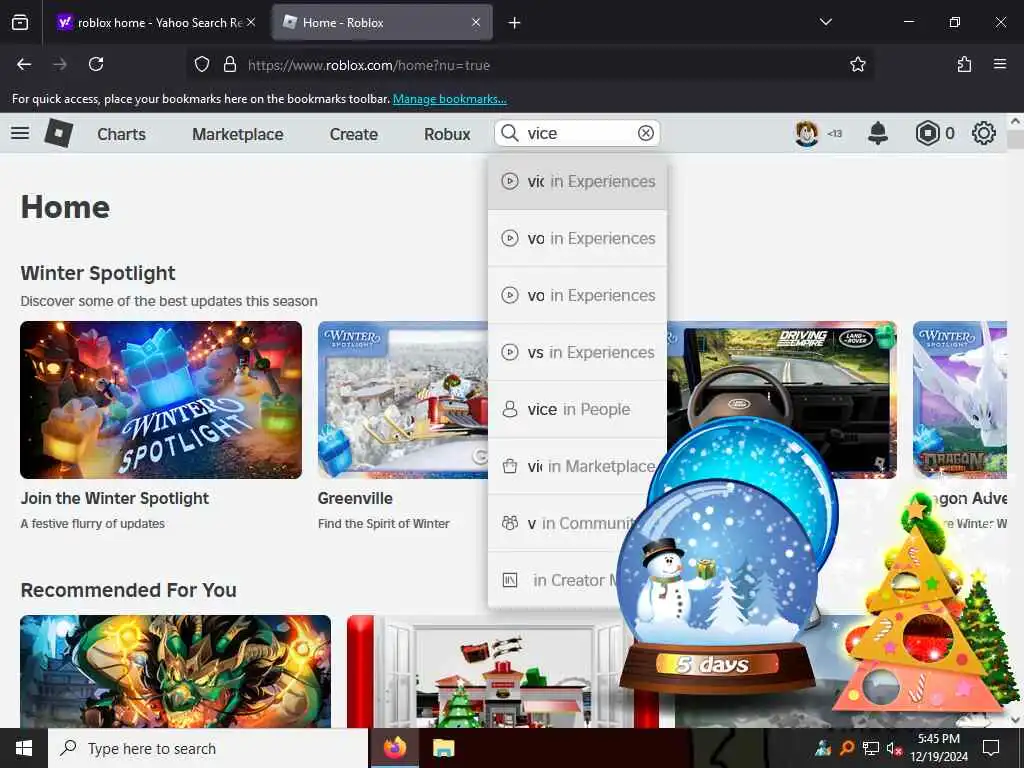Open the notifications bell
Image resolution: width=1024 pixels, height=768 pixels.
878,133
